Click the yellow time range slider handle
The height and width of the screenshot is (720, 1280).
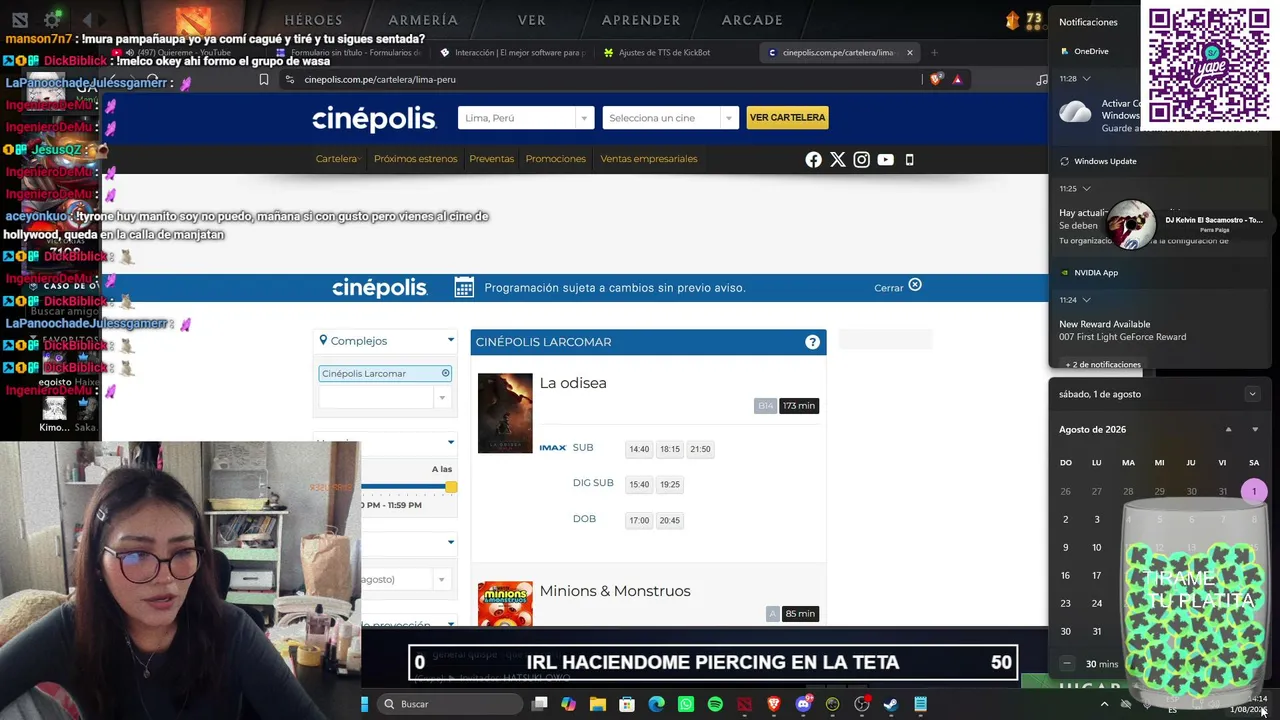[451, 487]
